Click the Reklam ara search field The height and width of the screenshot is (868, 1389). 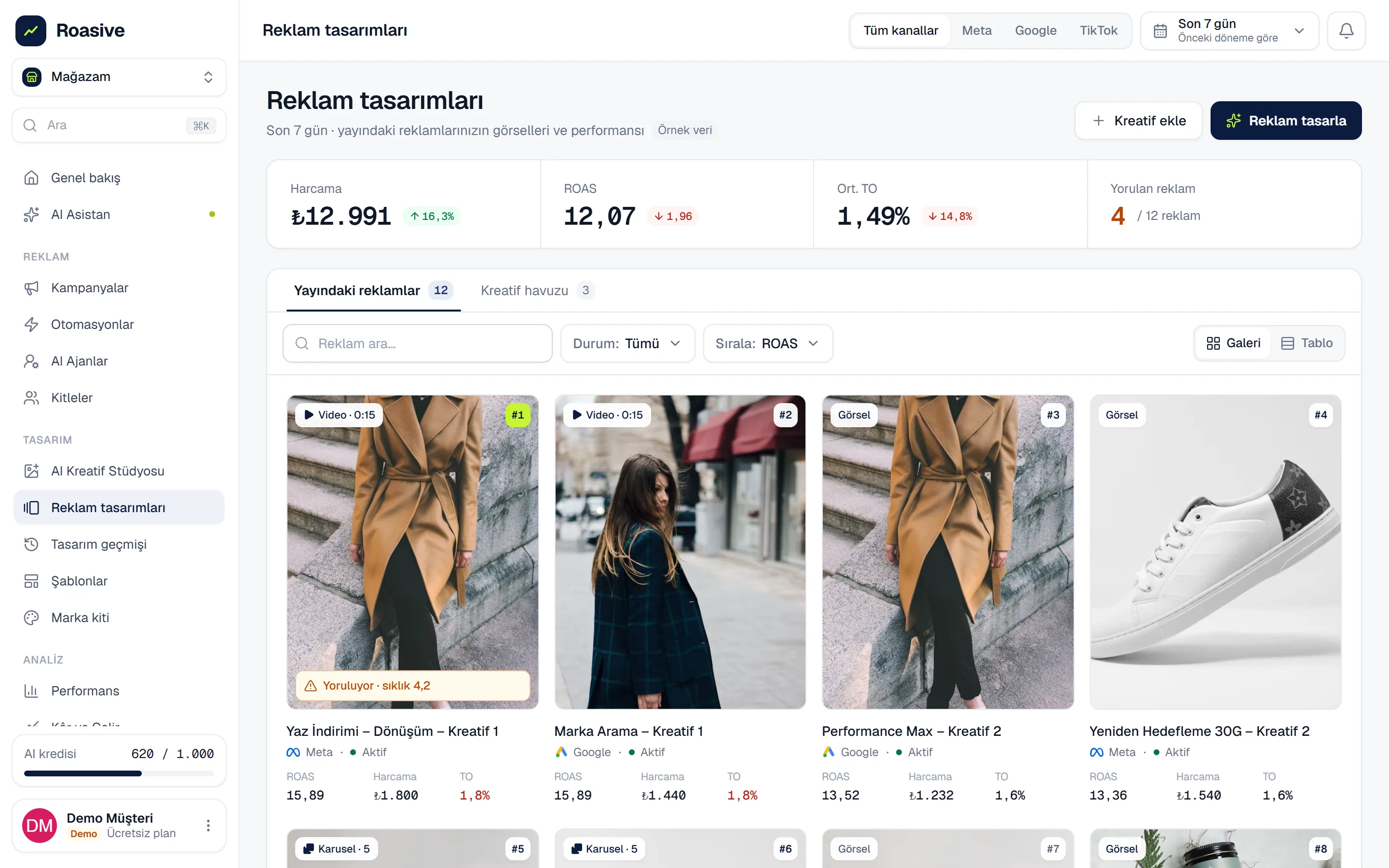[417, 343]
